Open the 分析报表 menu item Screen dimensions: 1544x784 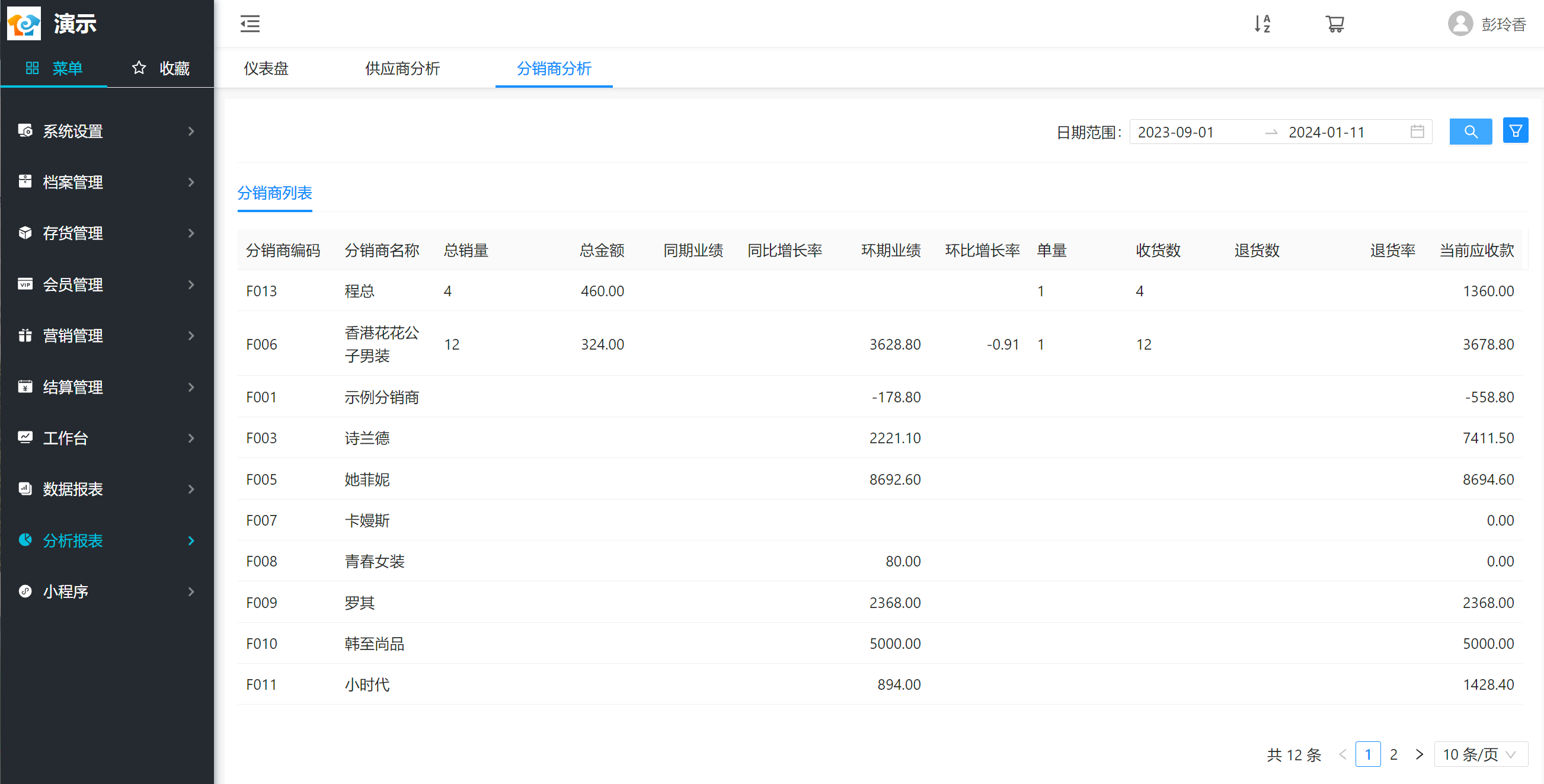coord(107,540)
